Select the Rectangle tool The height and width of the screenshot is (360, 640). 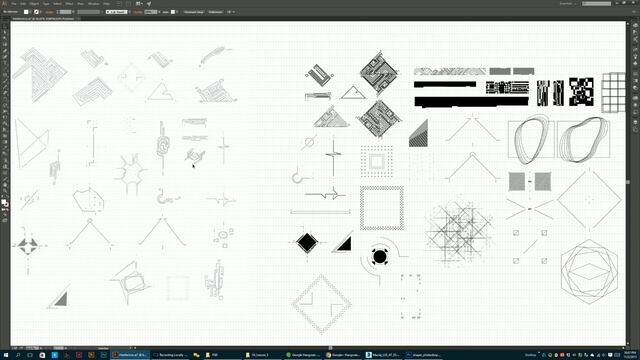pyautogui.click(x=5, y=76)
